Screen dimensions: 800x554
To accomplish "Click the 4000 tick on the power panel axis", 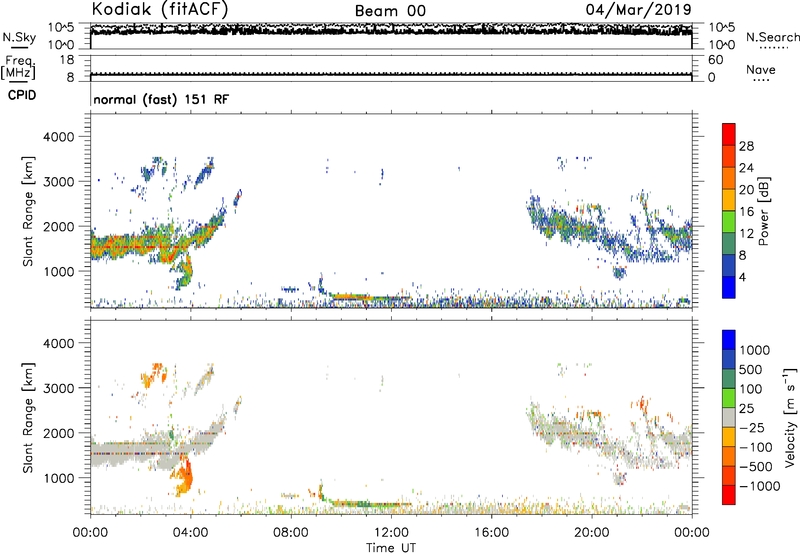I will pos(59,137).
